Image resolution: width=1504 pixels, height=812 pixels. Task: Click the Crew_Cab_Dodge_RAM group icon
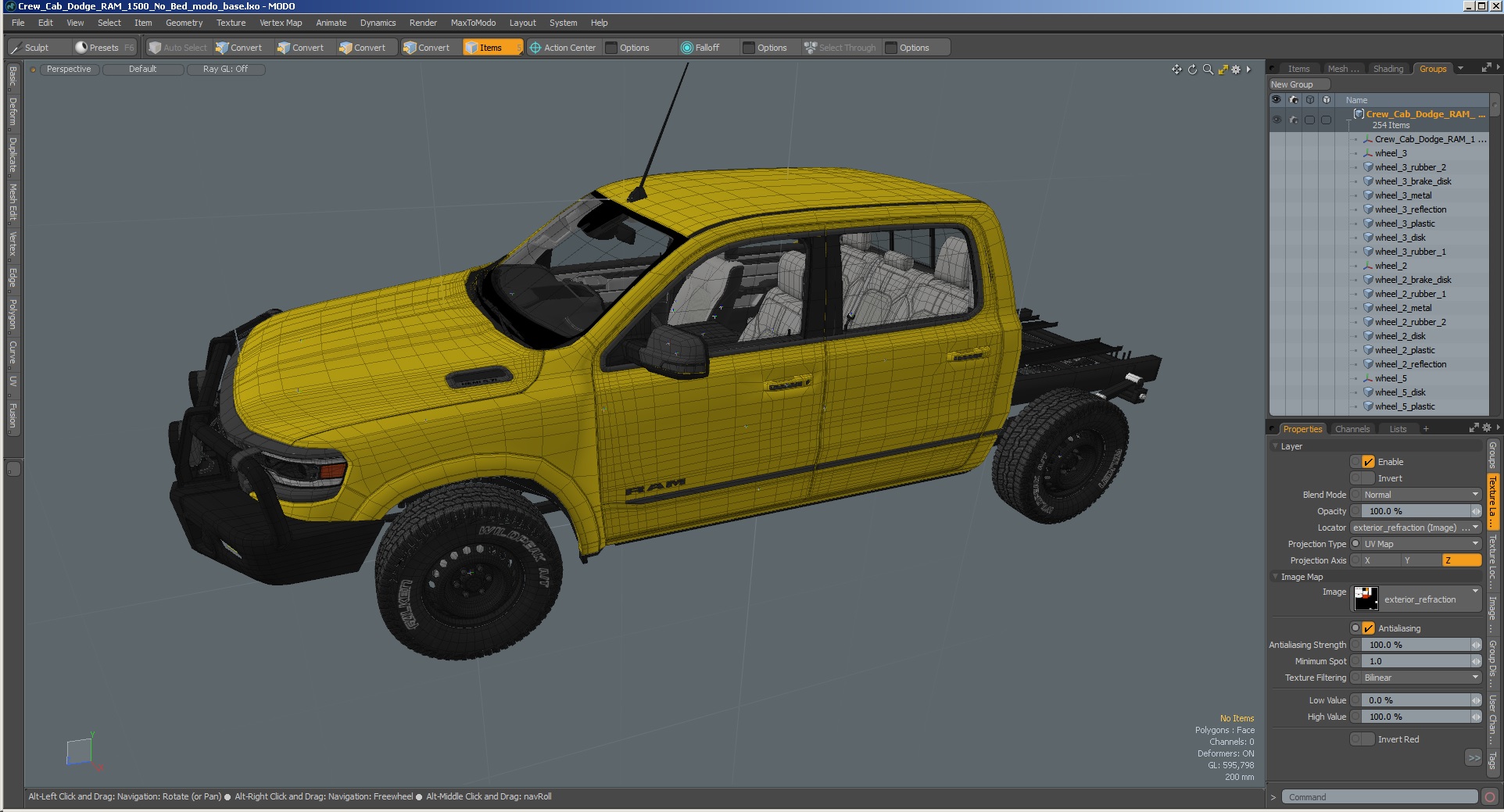pos(1359,114)
